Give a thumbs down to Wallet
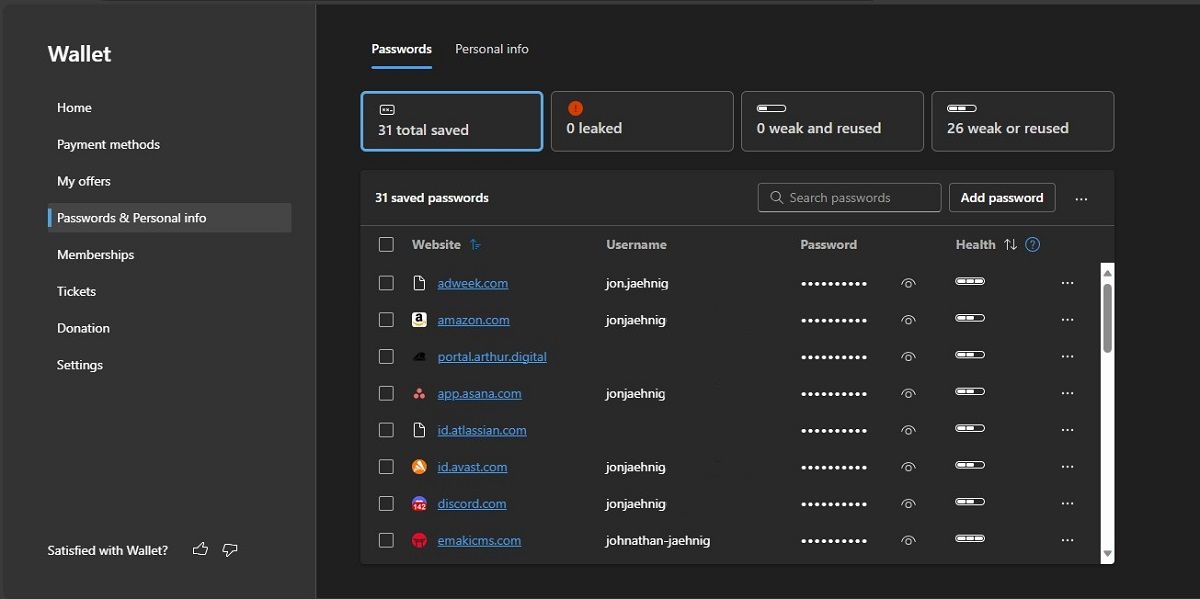The height and width of the screenshot is (599, 1200). pyautogui.click(x=230, y=549)
